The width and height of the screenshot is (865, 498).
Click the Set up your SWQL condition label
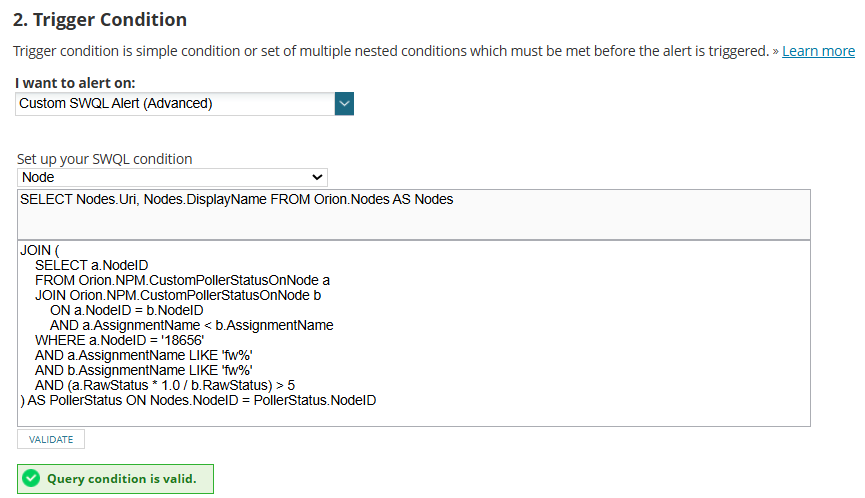click(x=105, y=159)
